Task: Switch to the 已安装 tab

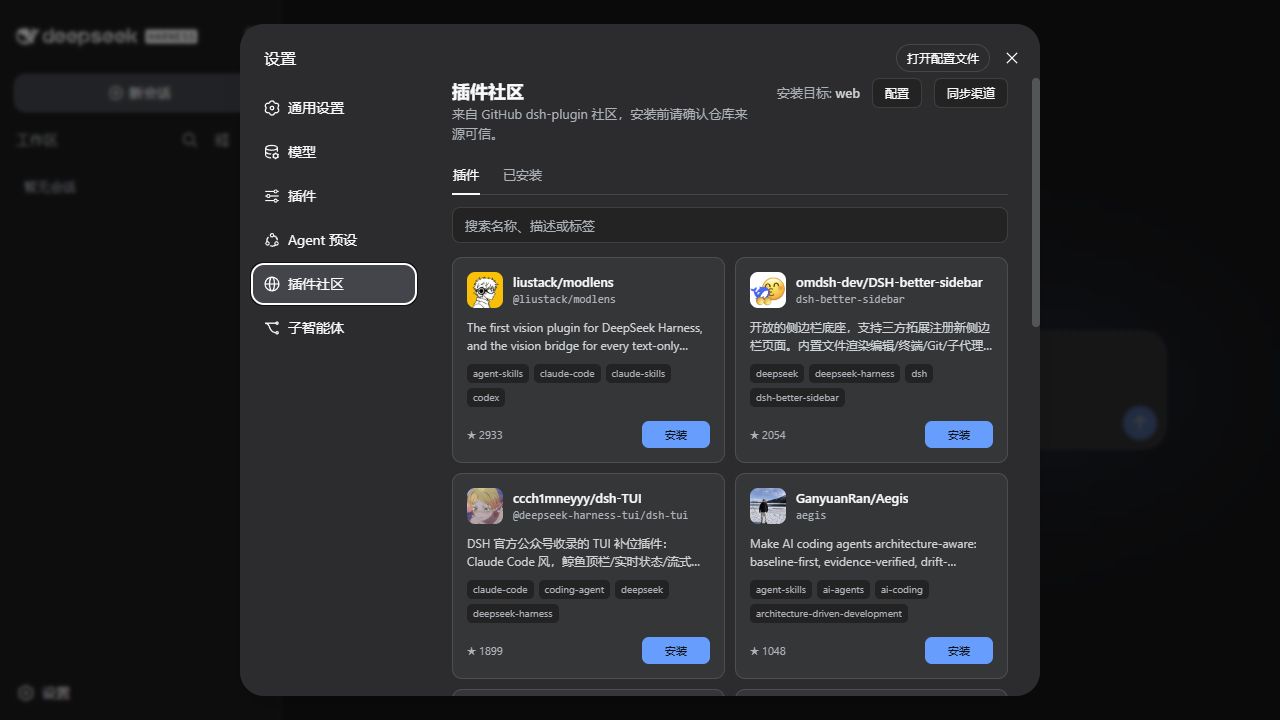Action: [523, 175]
